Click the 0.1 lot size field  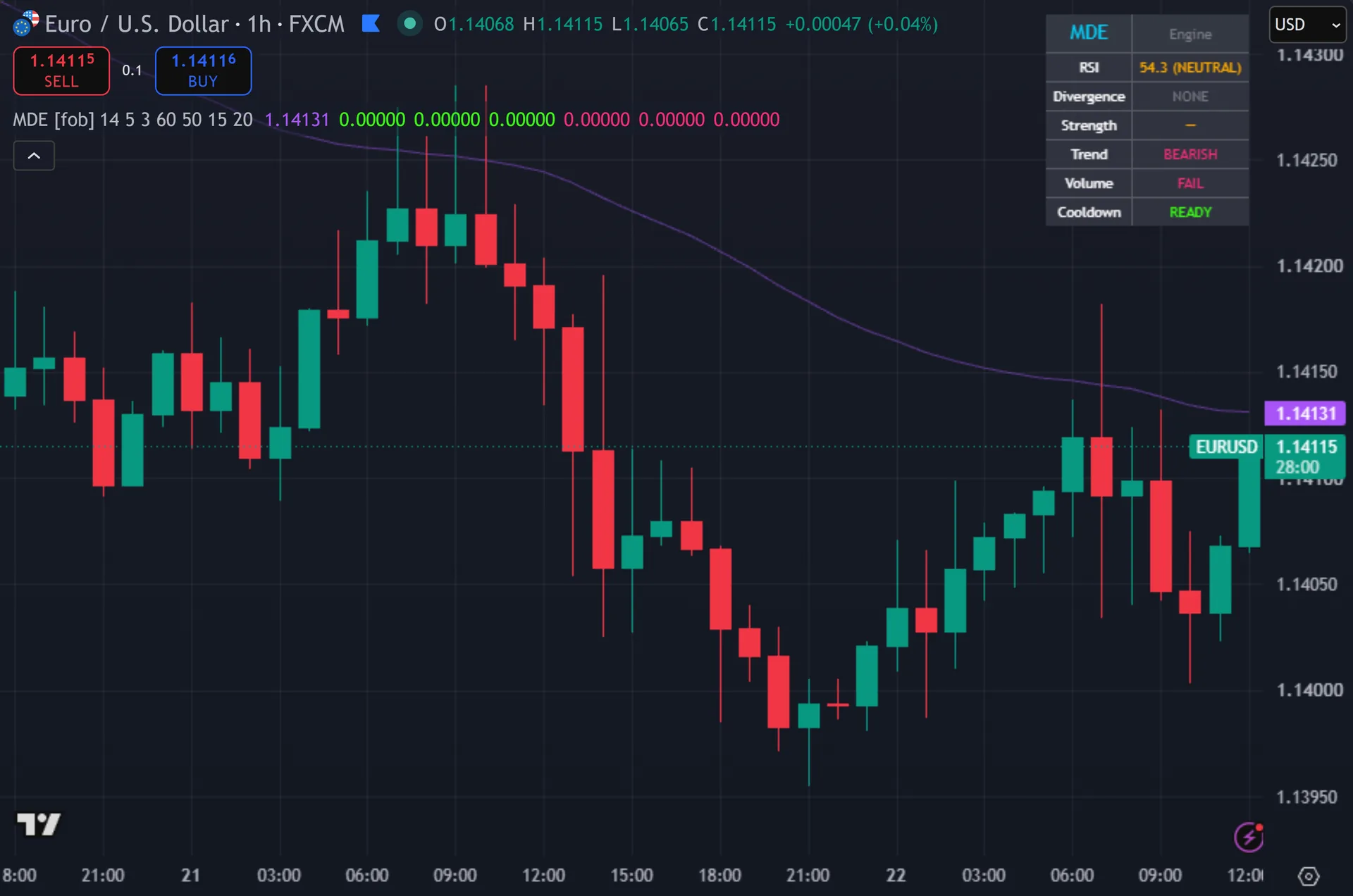coord(132,70)
